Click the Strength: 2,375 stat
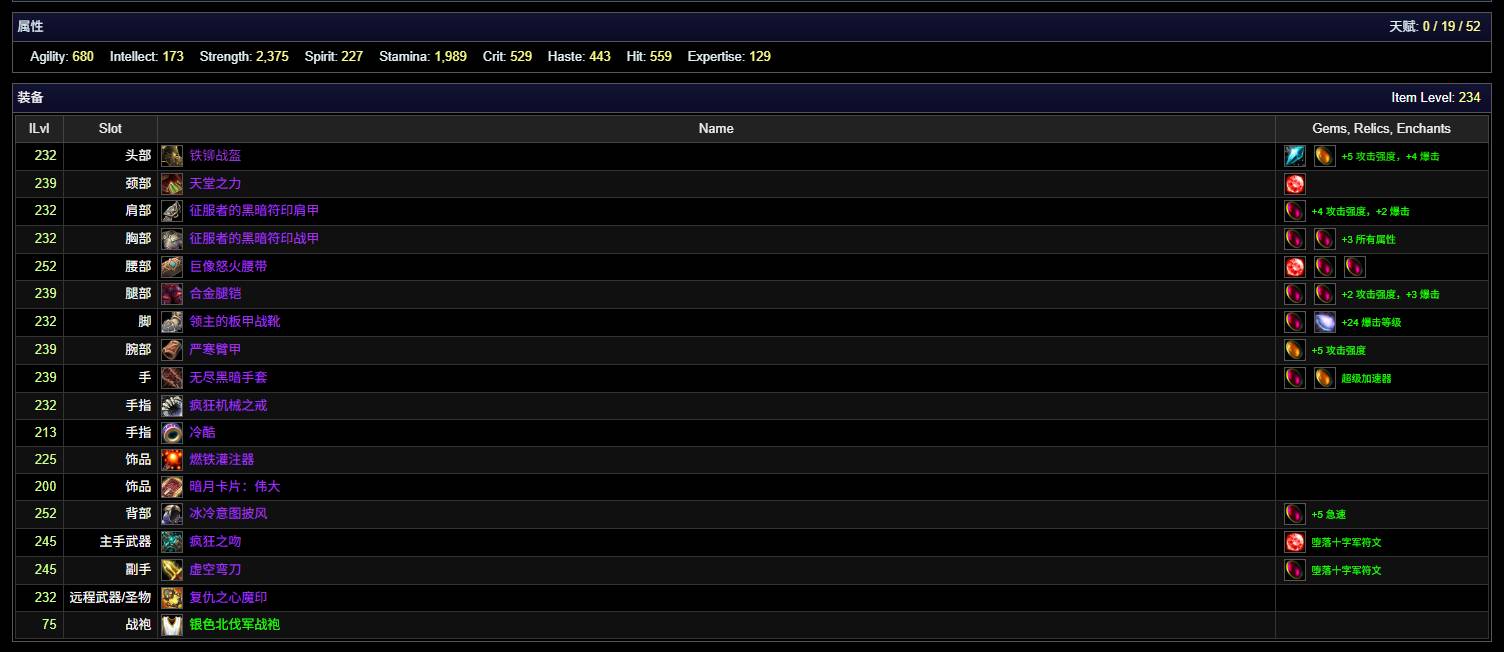This screenshot has height=652, width=1504. click(244, 57)
